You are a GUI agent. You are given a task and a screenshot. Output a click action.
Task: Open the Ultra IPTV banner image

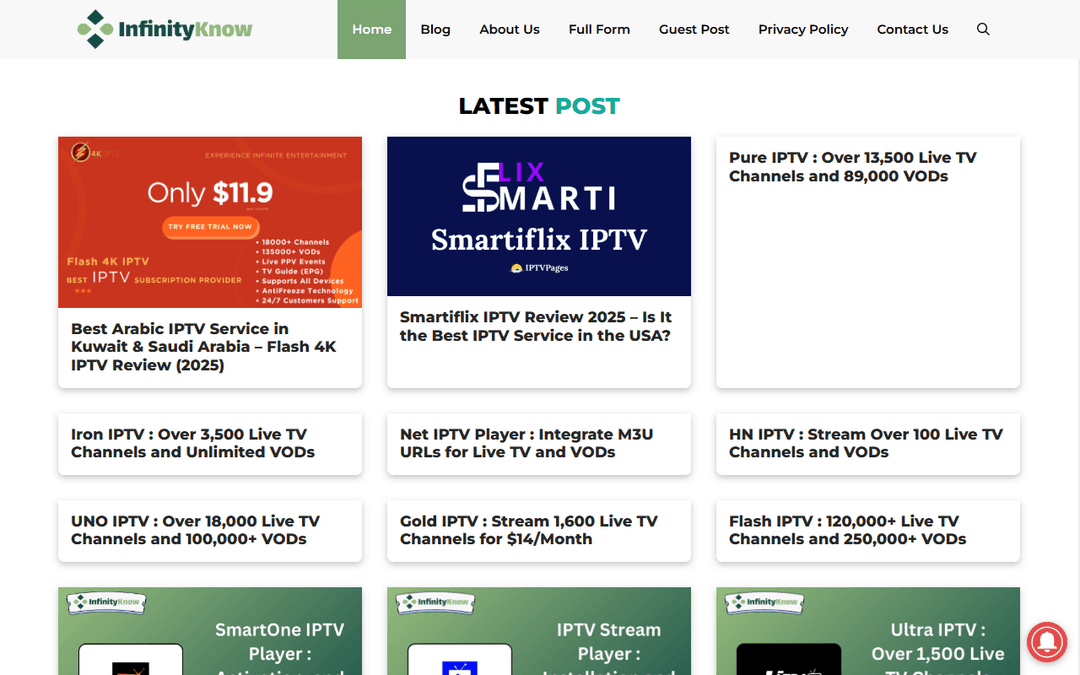pyautogui.click(x=868, y=631)
